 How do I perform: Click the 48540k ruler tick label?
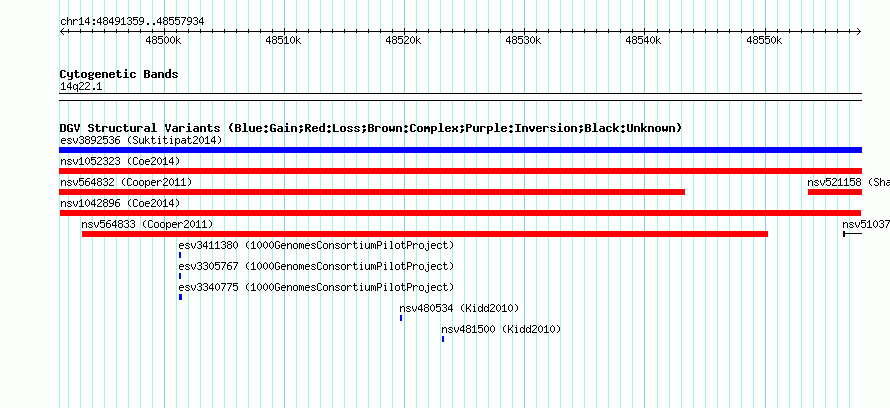tap(644, 41)
